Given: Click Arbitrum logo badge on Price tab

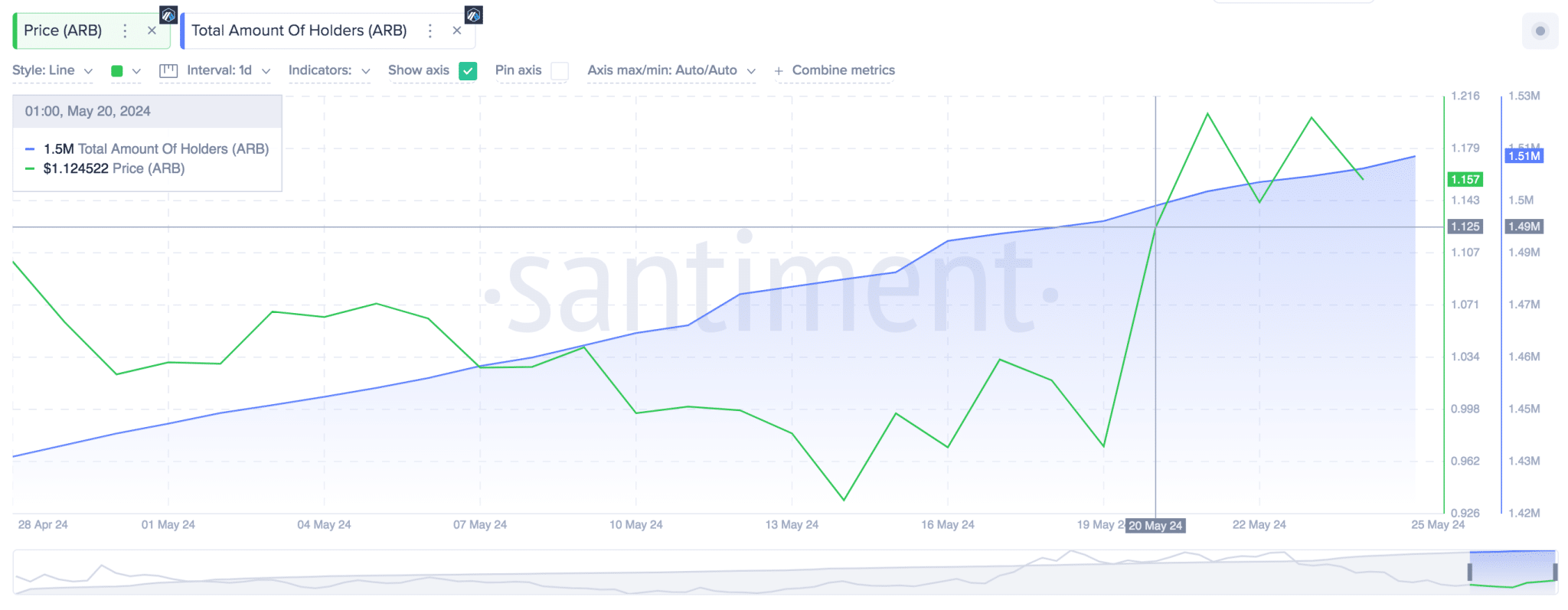Looking at the screenshot, I should 168,15.
